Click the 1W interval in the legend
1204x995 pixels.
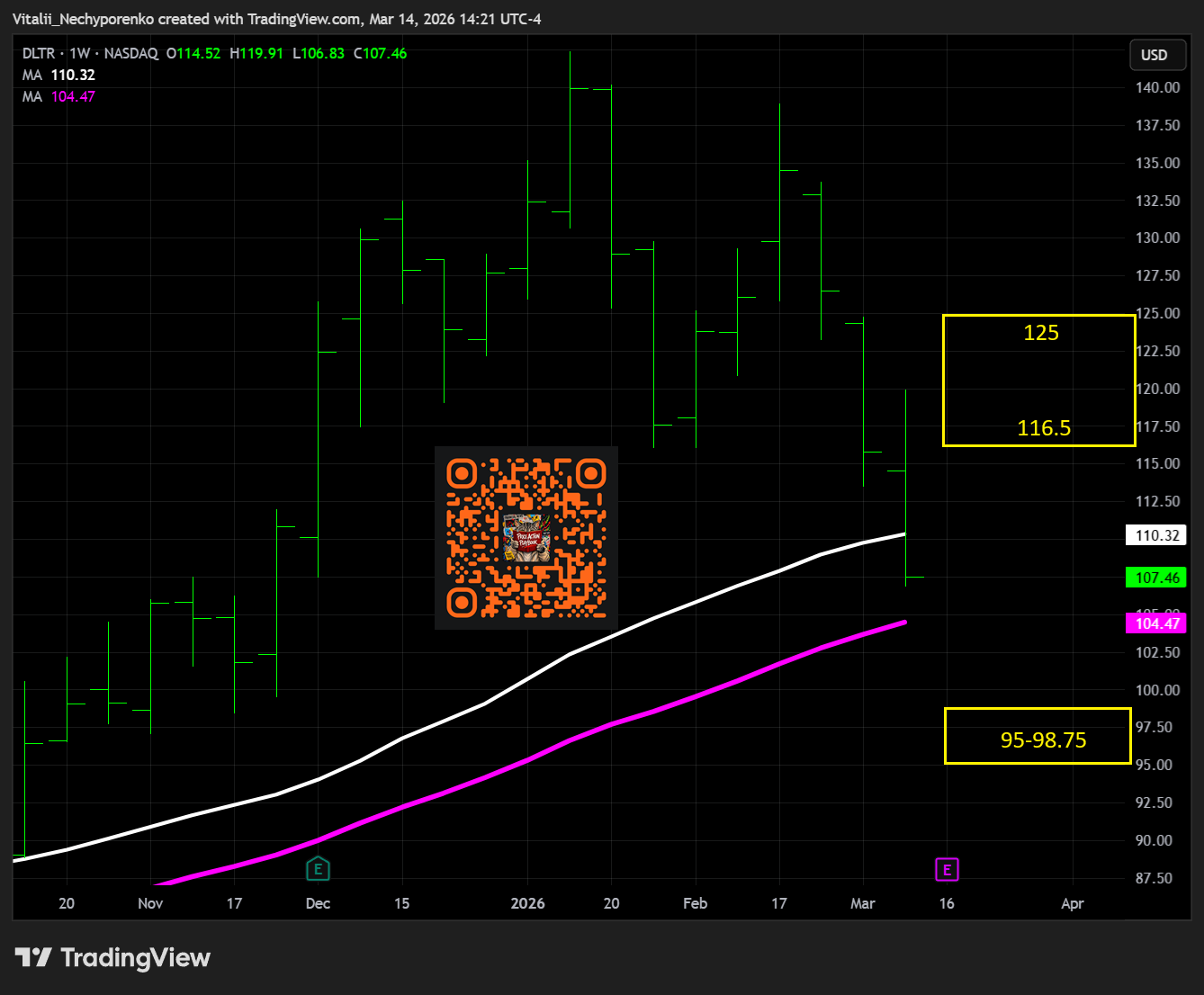pyautogui.click(x=79, y=53)
